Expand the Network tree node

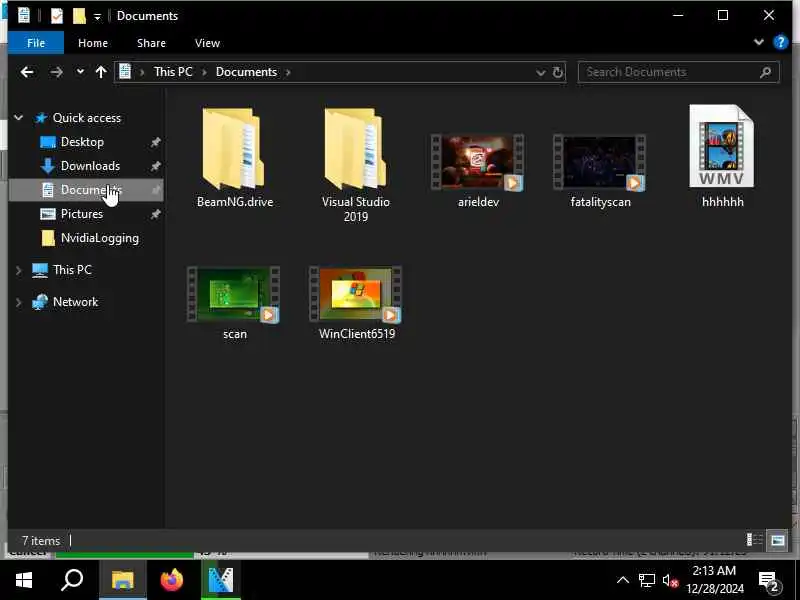coord(19,302)
